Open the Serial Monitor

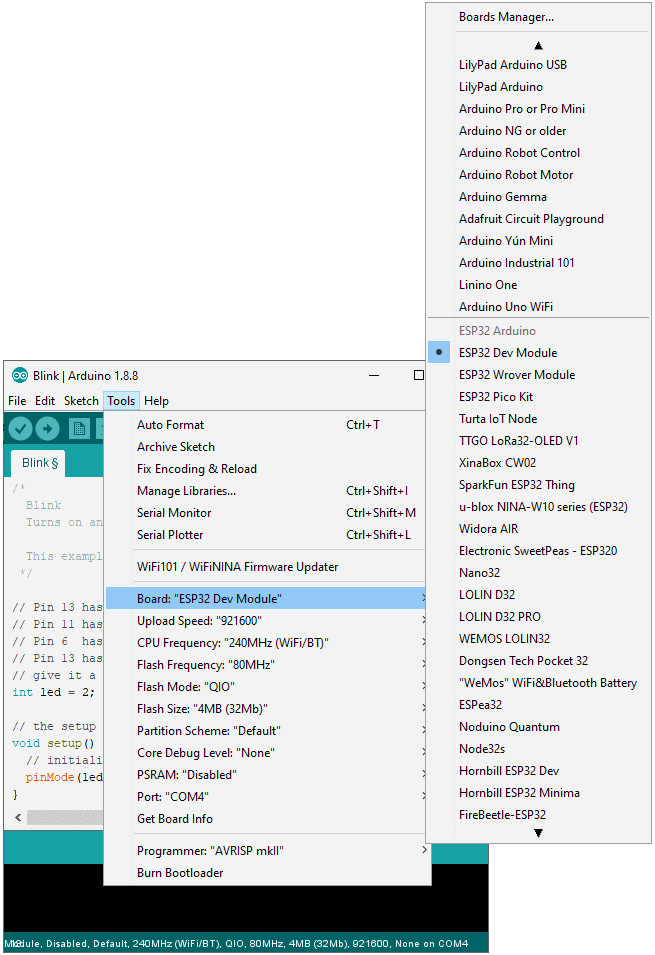(x=266, y=513)
